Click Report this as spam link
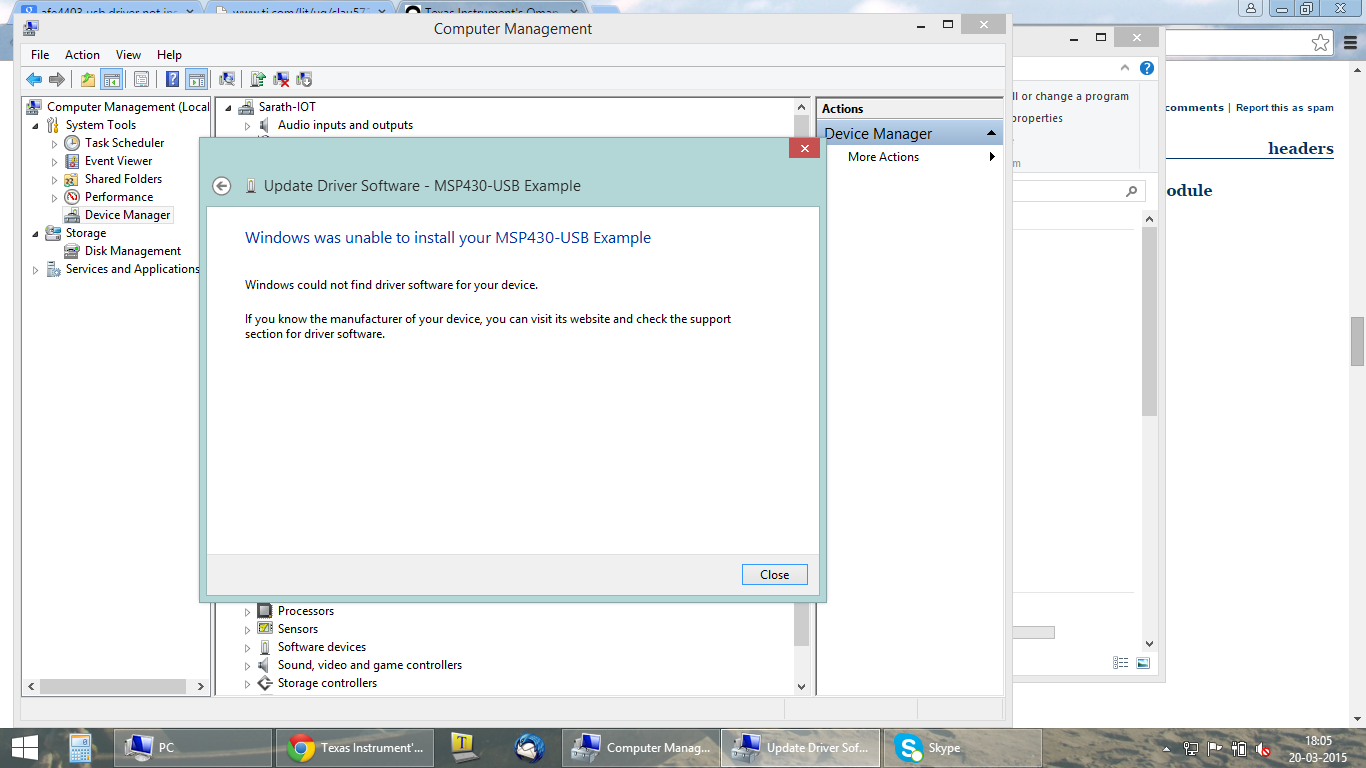 1285,108
